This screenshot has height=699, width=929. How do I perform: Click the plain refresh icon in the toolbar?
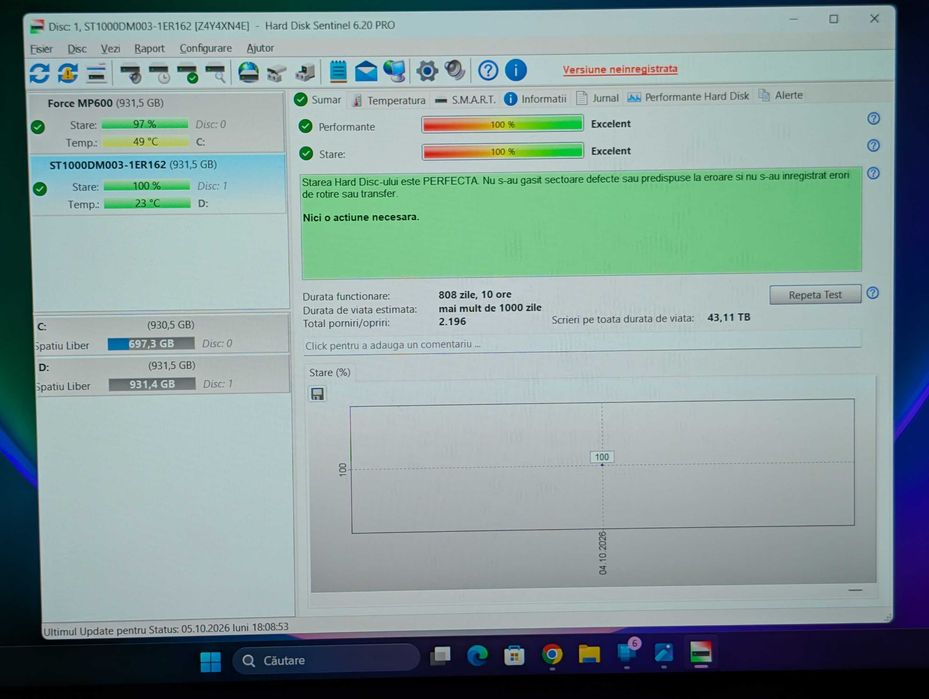[39, 73]
